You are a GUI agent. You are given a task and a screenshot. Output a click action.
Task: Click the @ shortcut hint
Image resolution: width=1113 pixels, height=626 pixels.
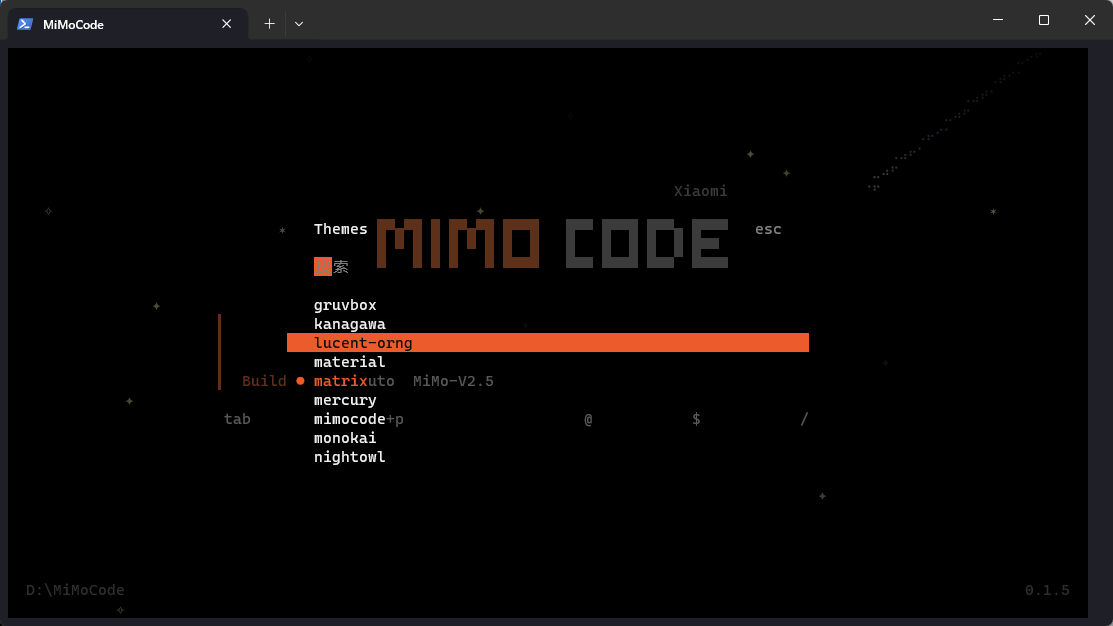tap(588, 419)
